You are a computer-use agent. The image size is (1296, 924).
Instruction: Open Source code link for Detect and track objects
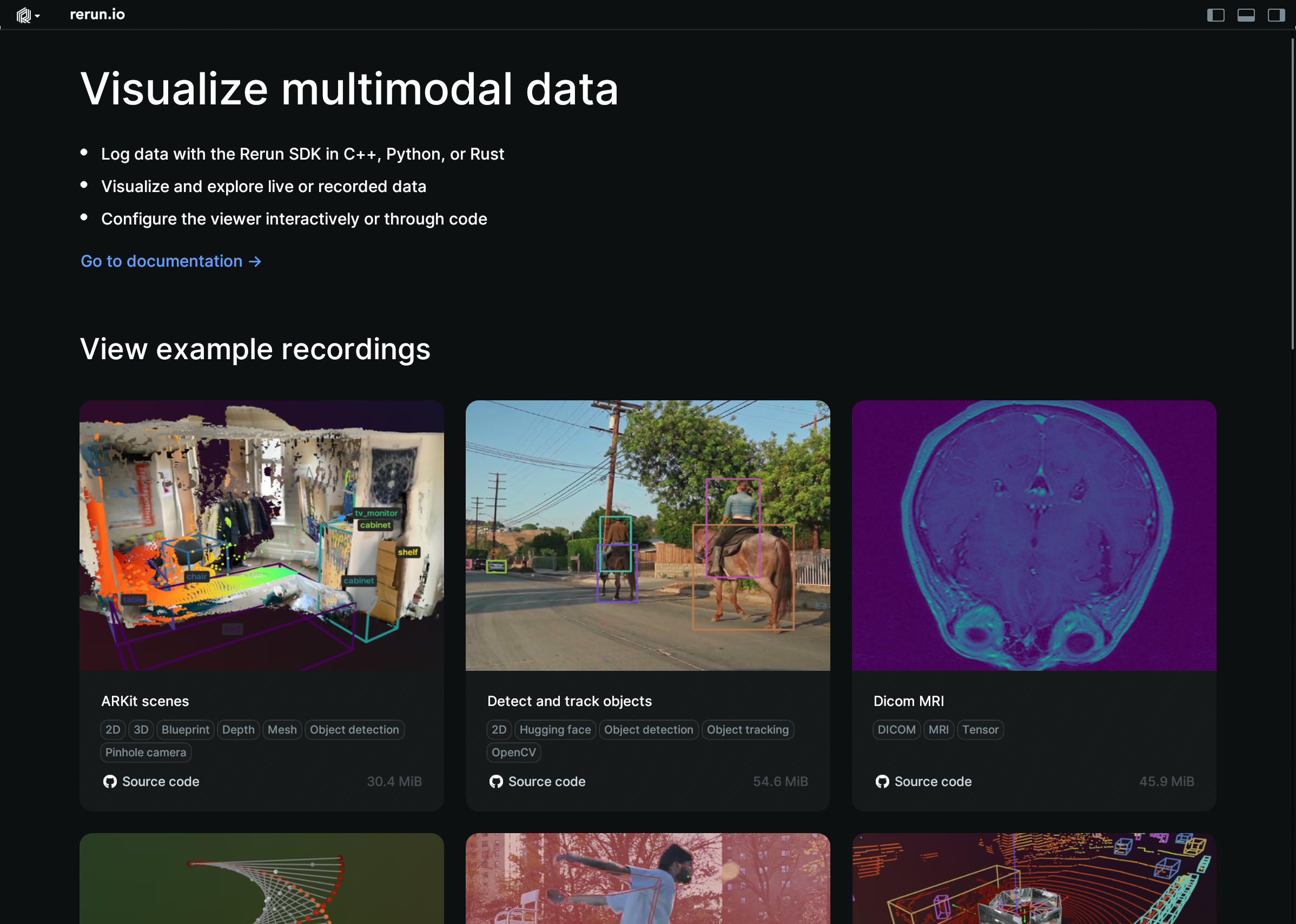click(547, 781)
